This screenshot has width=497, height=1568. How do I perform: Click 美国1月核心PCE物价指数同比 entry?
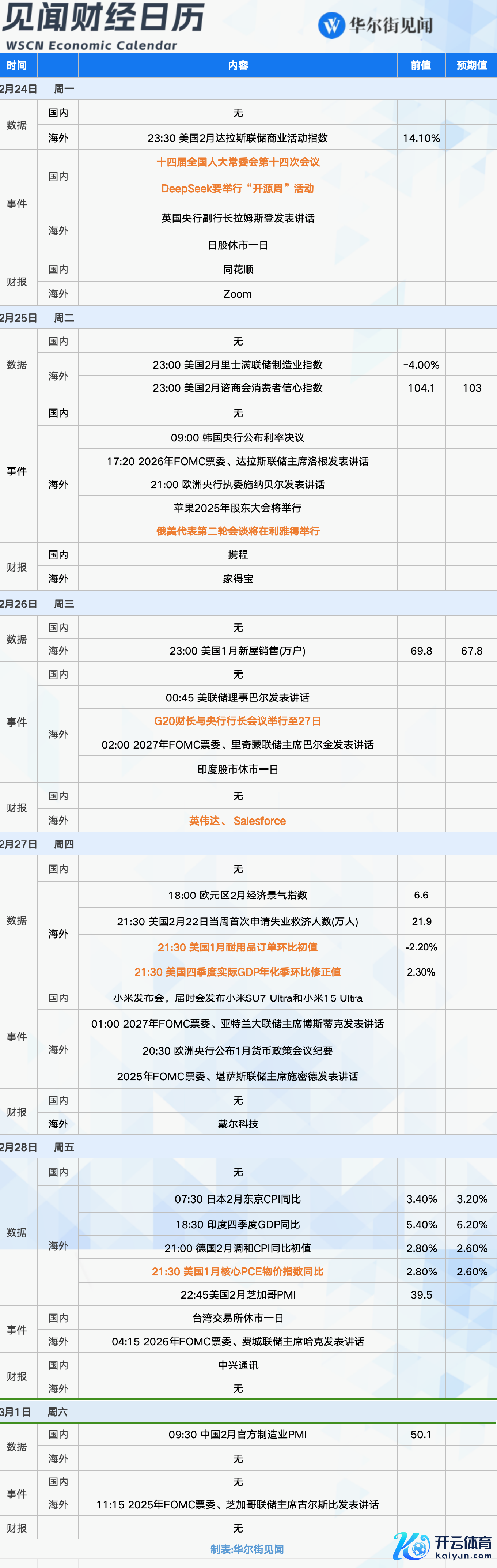click(237, 1271)
